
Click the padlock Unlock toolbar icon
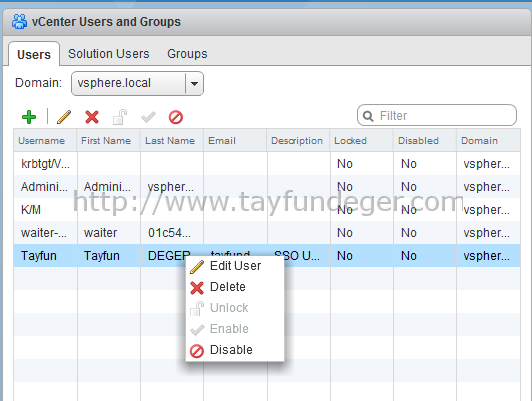pos(120,117)
